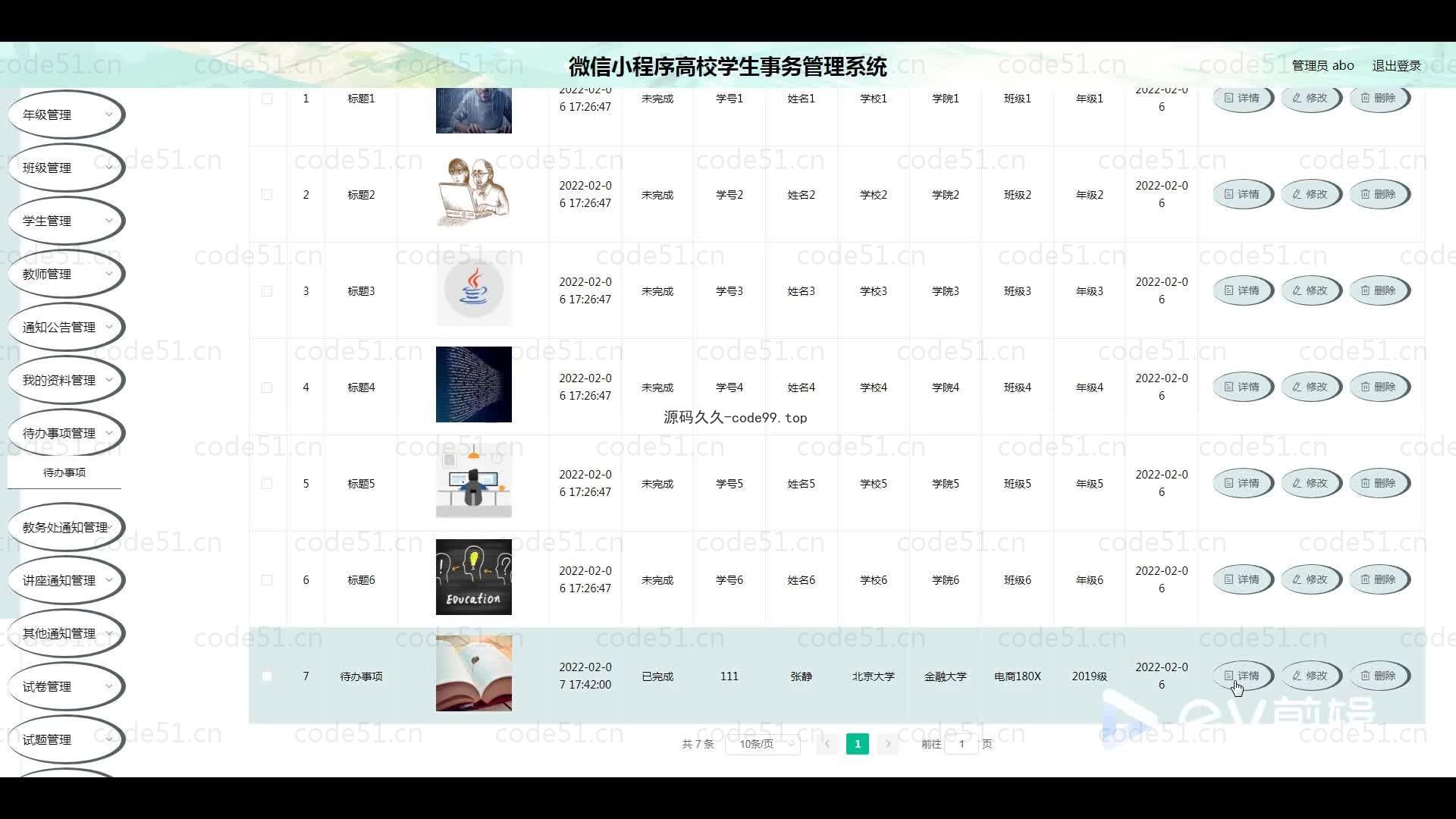Click 删除 for 标题5 row

coord(1379,483)
